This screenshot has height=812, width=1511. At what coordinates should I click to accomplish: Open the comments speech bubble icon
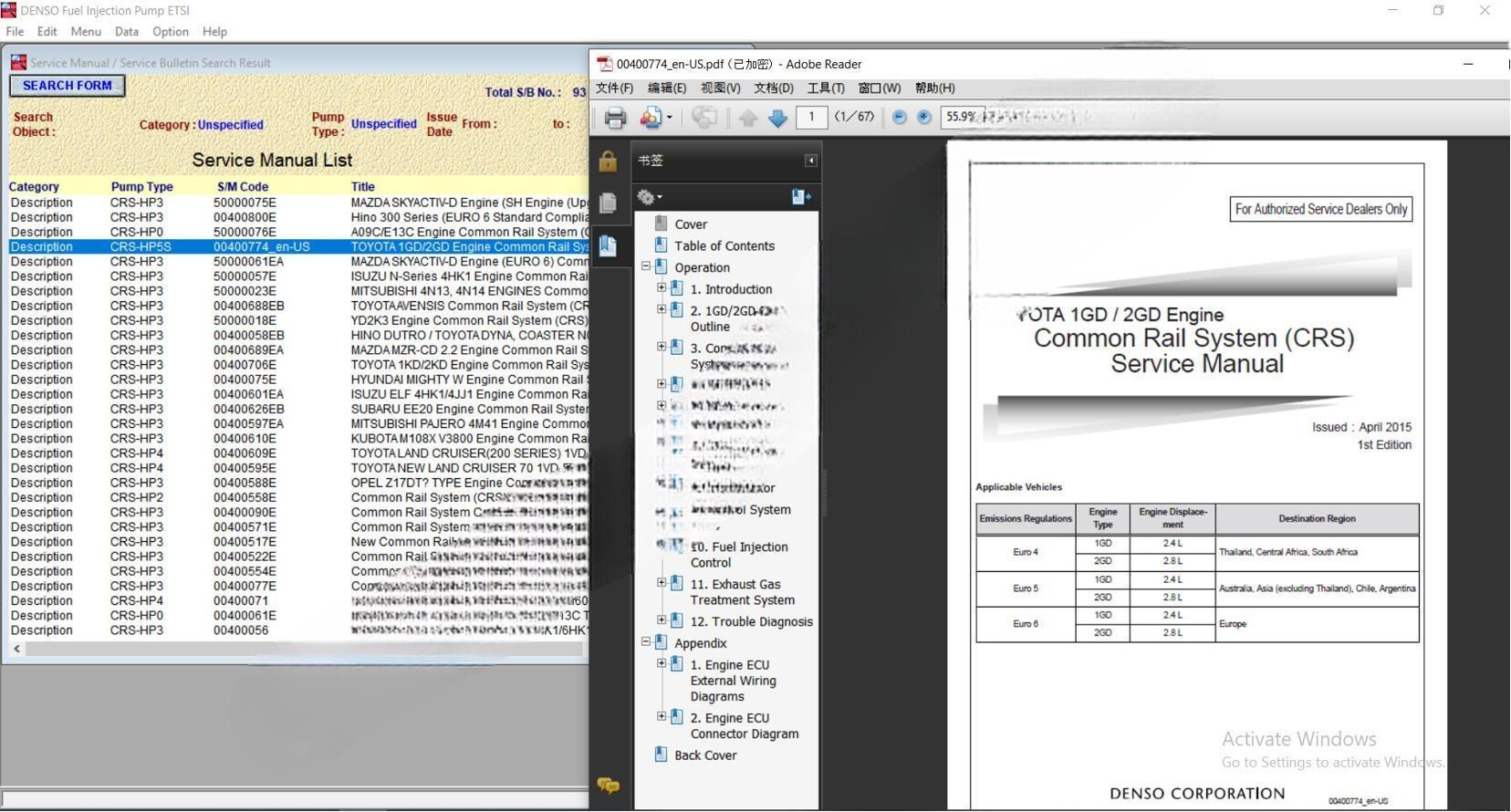[609, 785]
